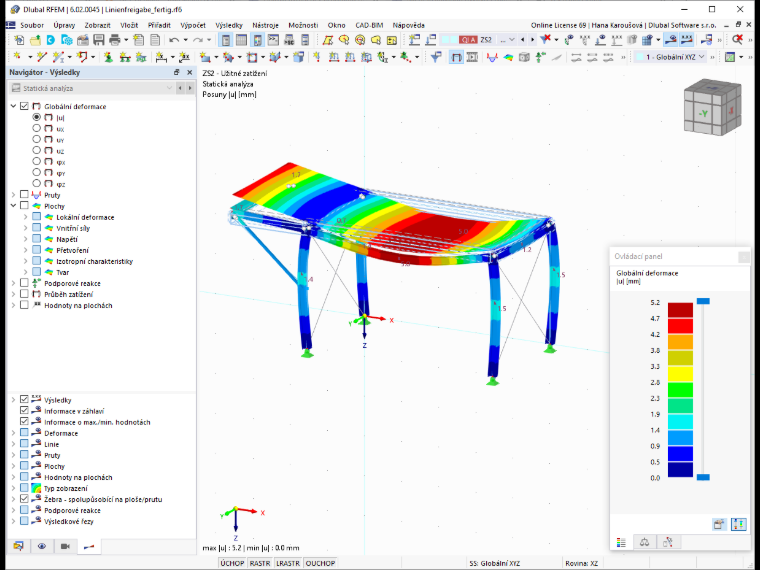This screenshot has width=760, height=570.
Task: Click the new dimension tool icon
Action: [161, 57]
